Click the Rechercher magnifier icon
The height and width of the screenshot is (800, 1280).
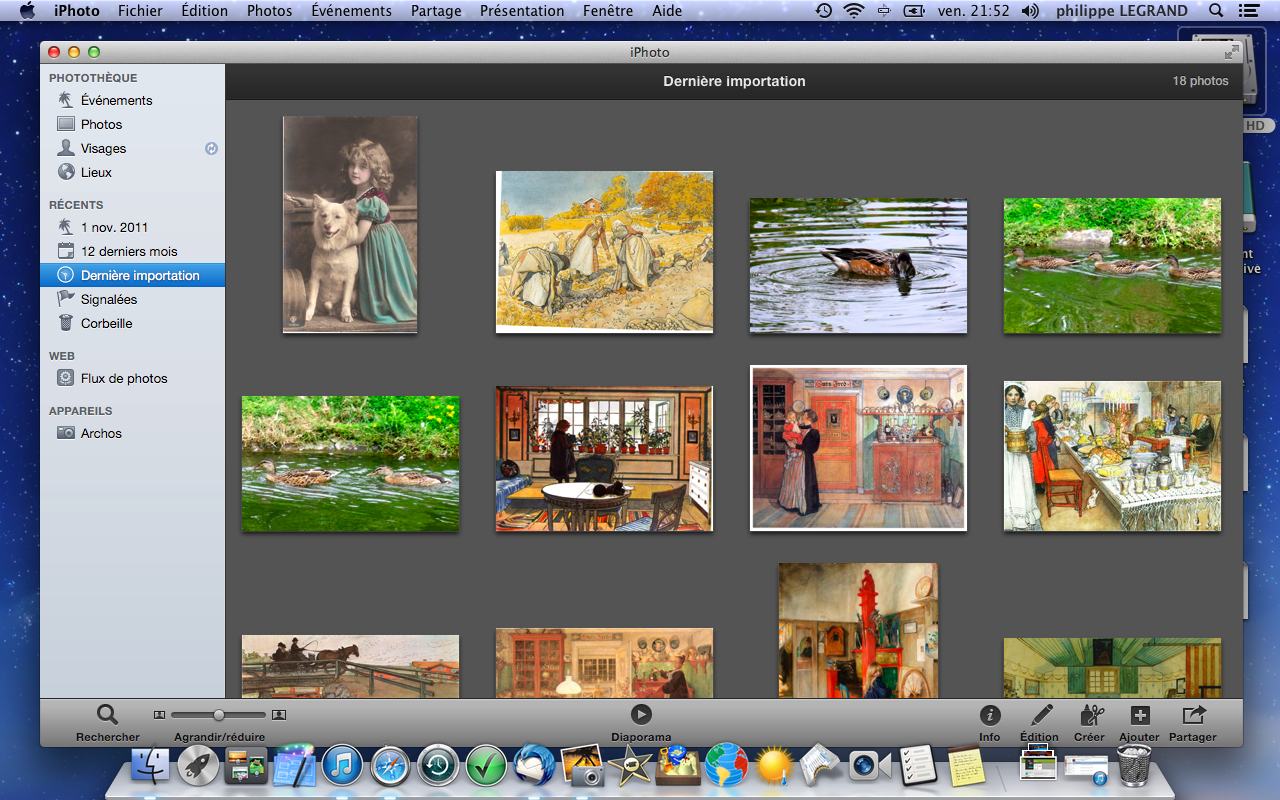[x=107, y=714]
